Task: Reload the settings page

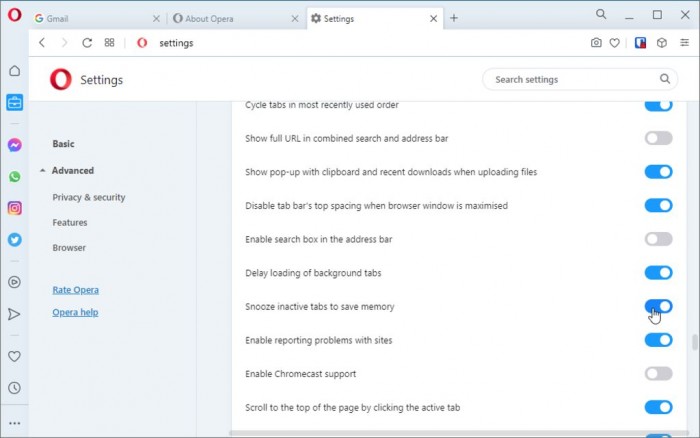Action: click(x=87, y=43)
